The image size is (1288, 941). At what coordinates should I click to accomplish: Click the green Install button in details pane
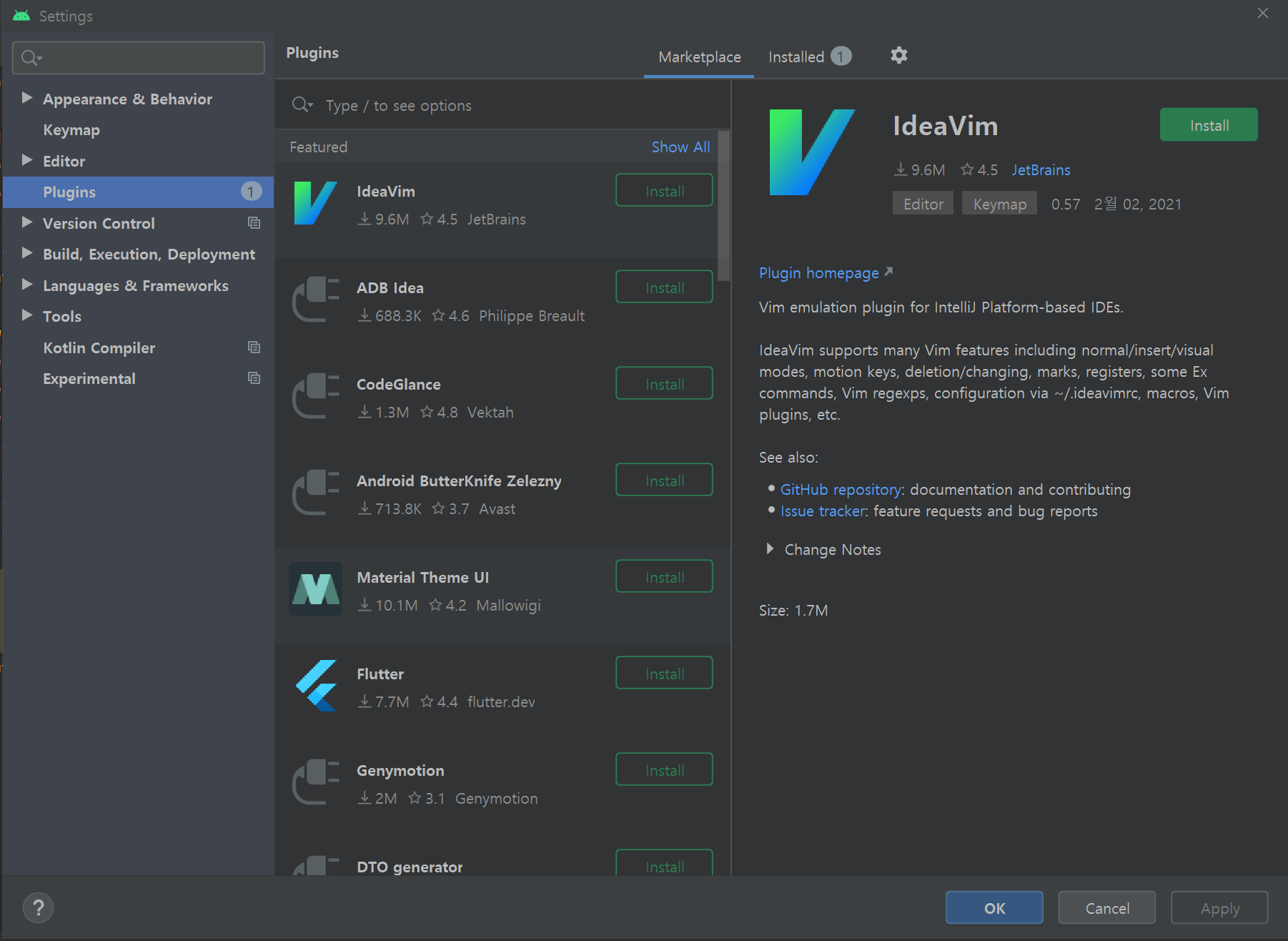(x=1209, y=124)
